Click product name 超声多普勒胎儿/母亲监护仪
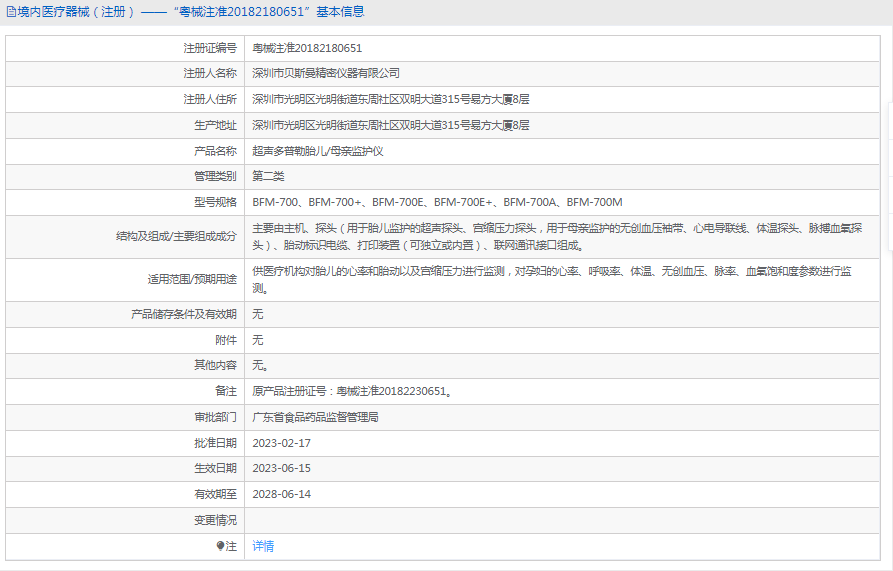 coord(318,151)
